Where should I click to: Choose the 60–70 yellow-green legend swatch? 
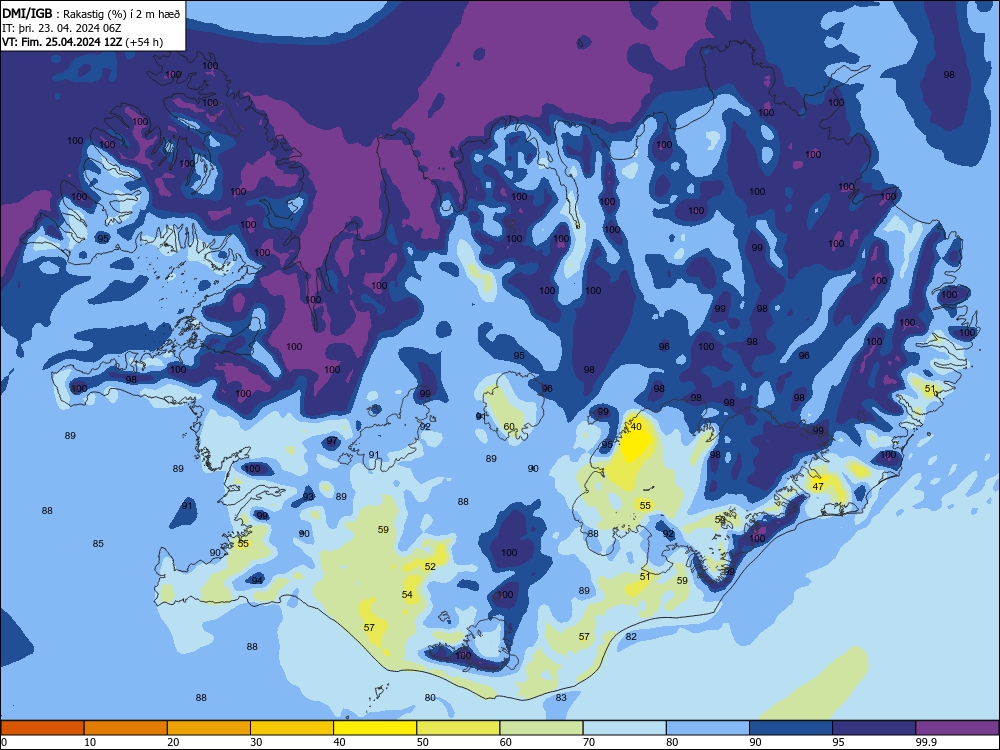[541, 728]
